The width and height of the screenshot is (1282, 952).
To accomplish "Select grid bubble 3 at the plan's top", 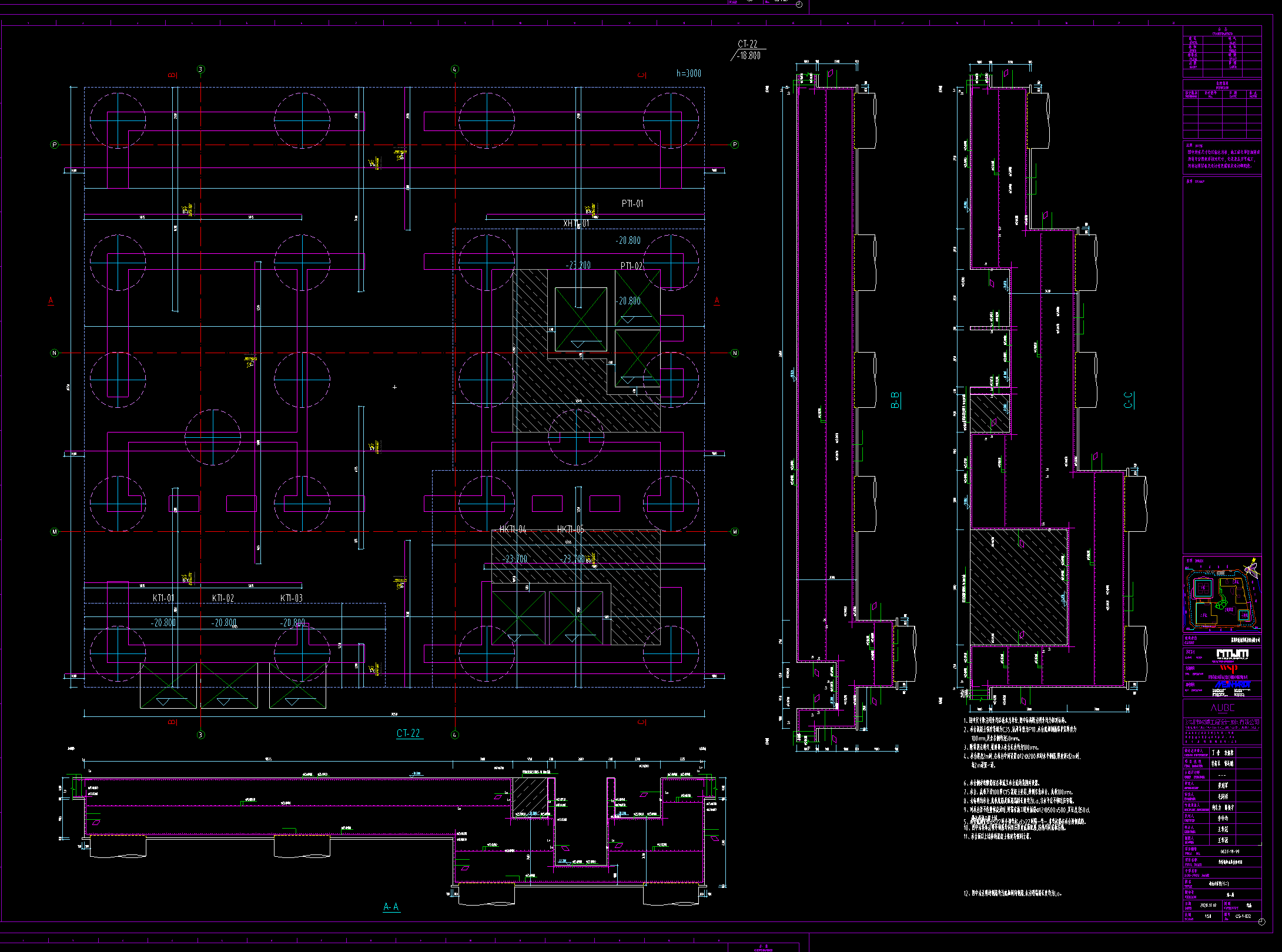I will click(200, 69).
